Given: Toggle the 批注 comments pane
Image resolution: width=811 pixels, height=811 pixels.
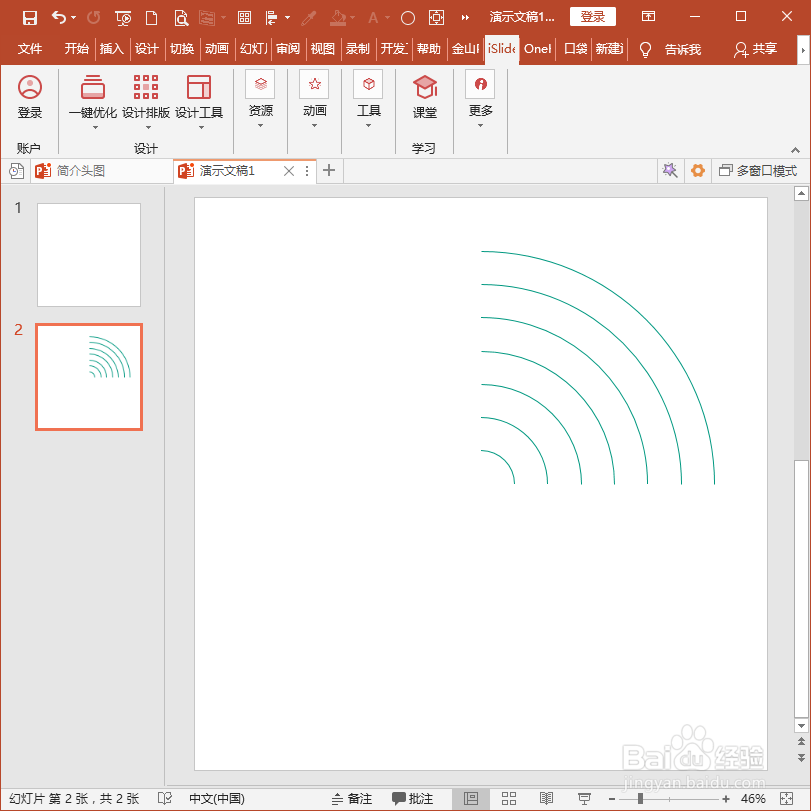Looking at the screenshot, I should click(x=412, y=799).
